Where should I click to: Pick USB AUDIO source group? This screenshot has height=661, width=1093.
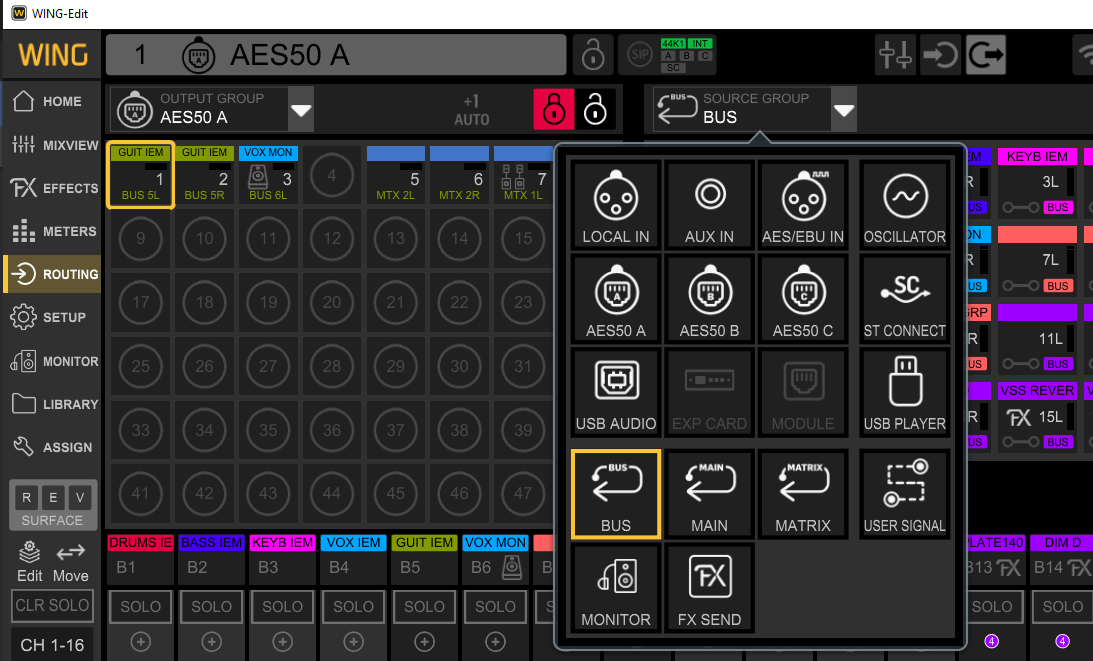click(616, 392)
